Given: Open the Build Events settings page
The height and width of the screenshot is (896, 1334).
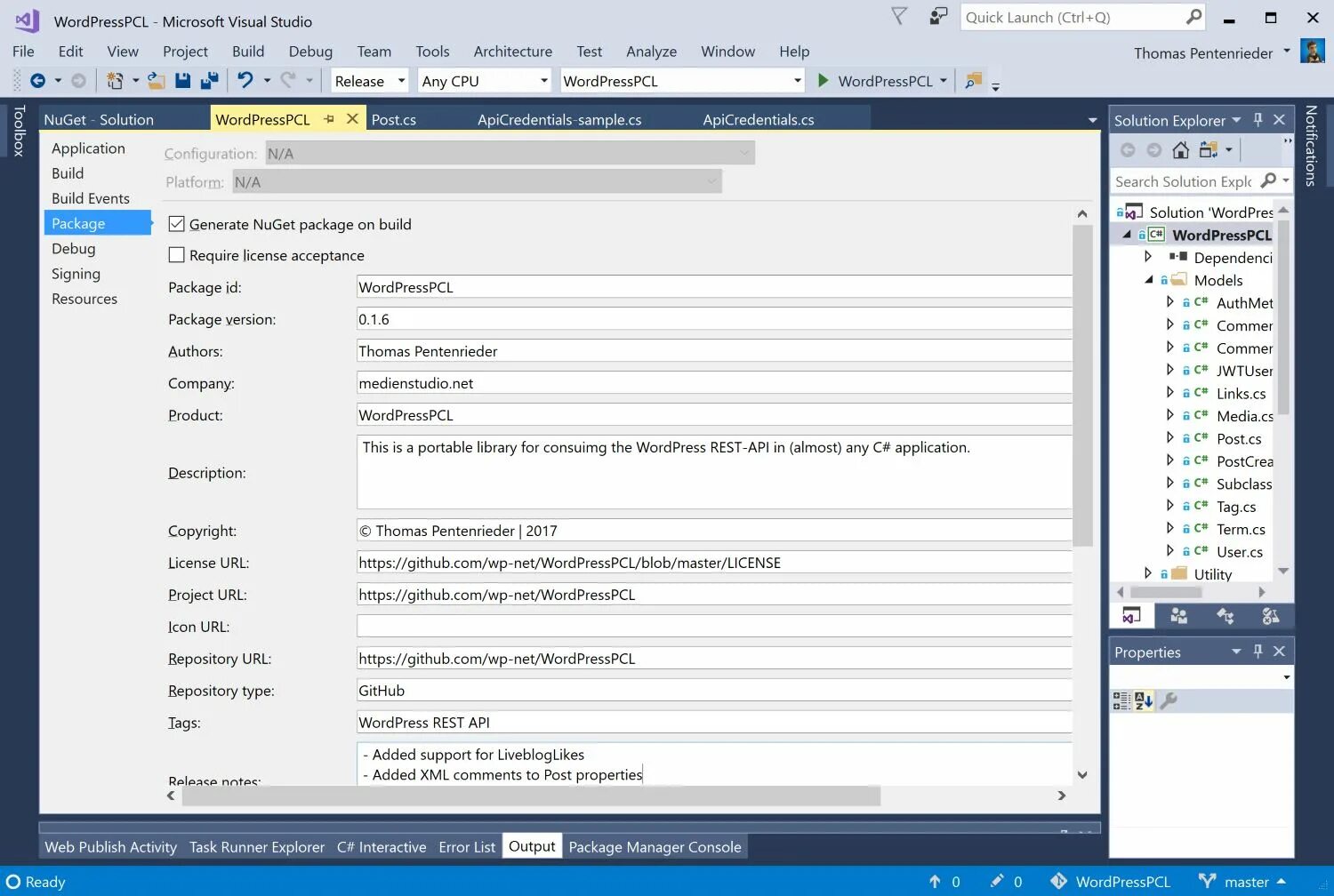Looking at the screenshot, I should pyautogui.click(x=91, y=198).
